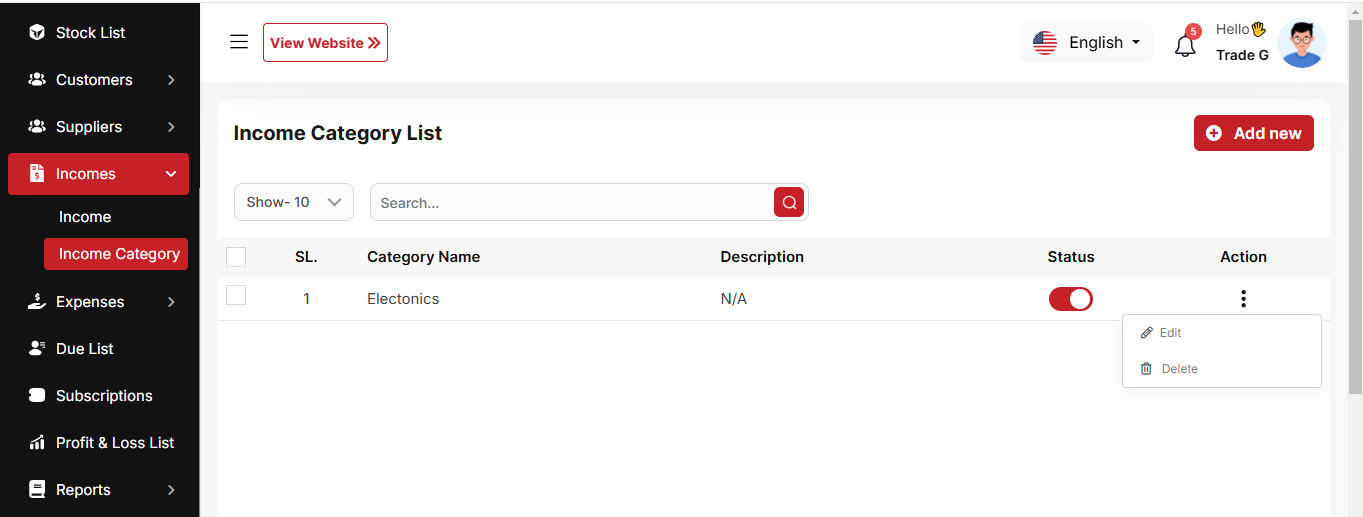Click the user profile avatar
This screenshot has width=1363, height=517.
1301,44
